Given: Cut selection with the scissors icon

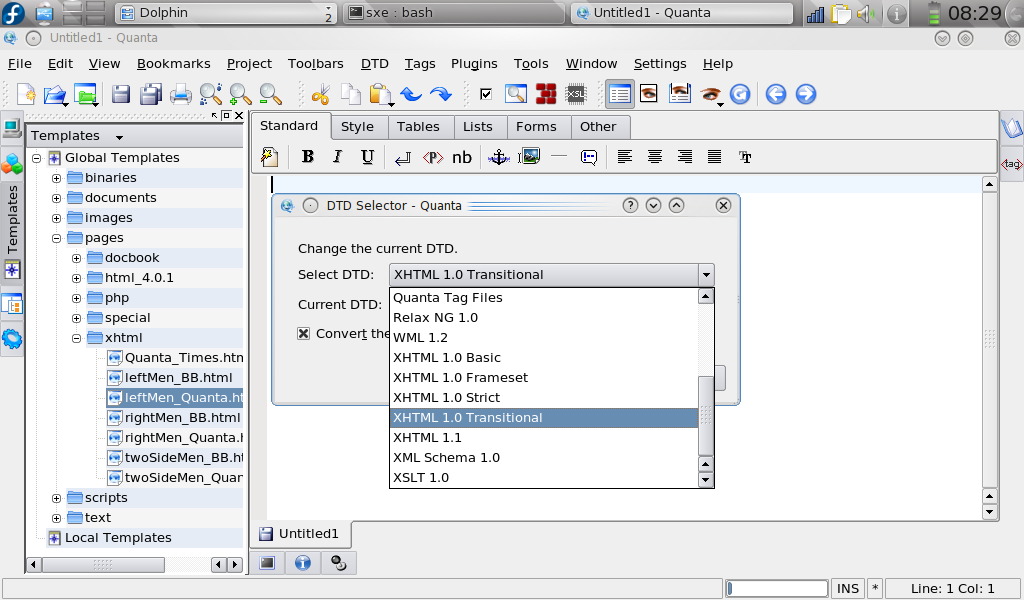Looking at the screenshot, I should point(320,95).
